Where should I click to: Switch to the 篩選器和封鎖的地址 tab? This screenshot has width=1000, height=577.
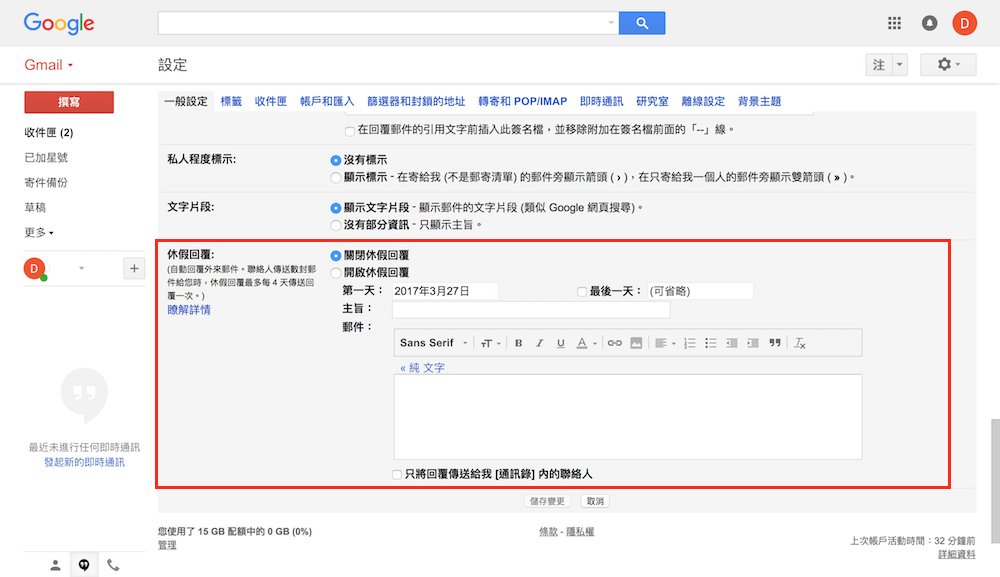(416, 101)
